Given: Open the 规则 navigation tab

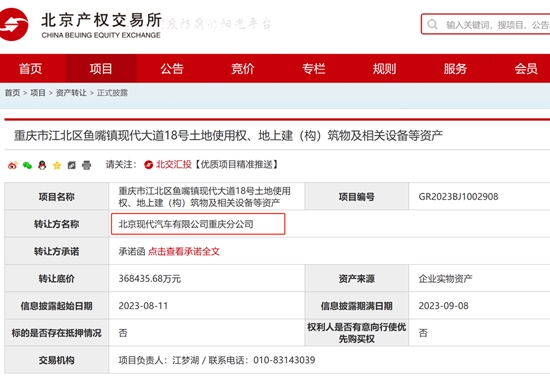Looking at the screenshot, I should click(x=384, y=68).
